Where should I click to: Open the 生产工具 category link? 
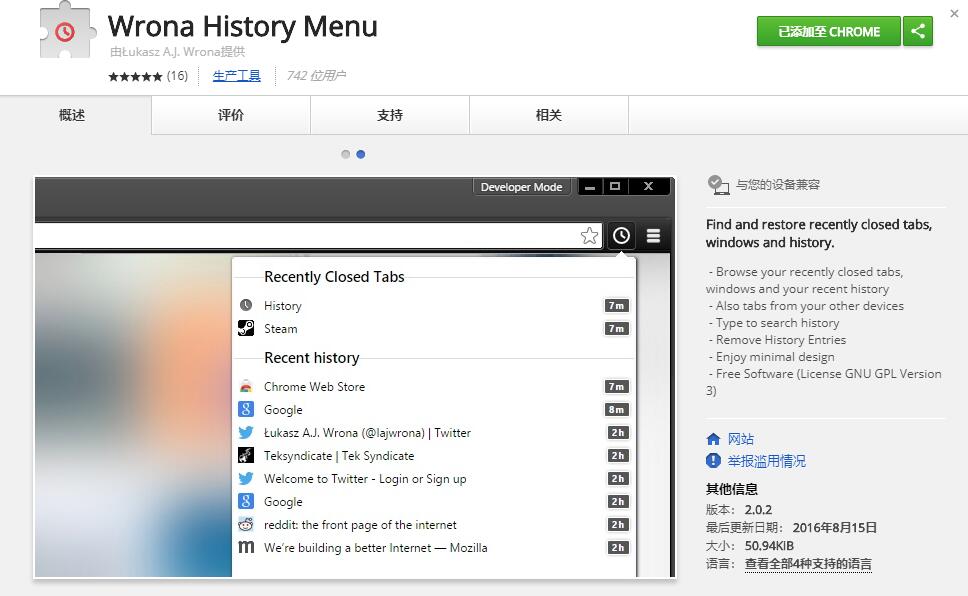click(236, 76)
